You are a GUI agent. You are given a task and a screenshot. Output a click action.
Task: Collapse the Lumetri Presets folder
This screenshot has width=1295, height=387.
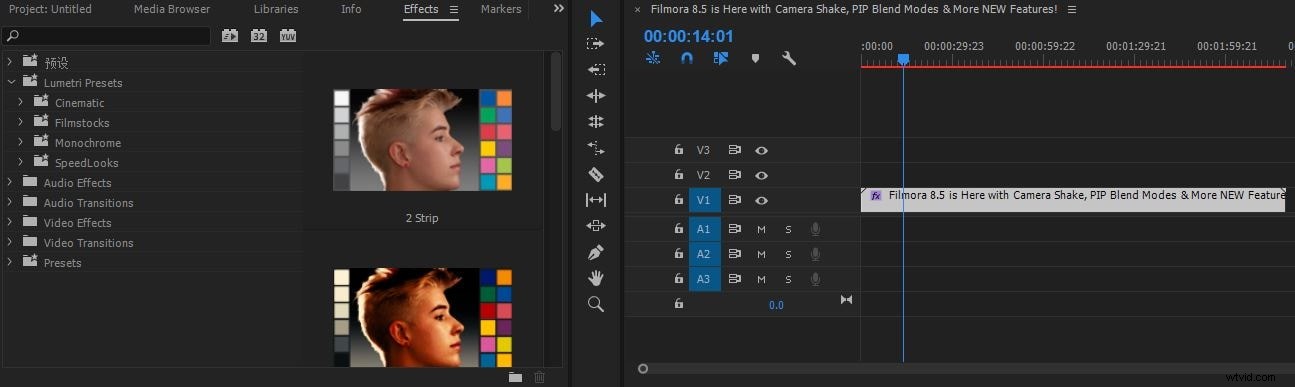point(11,82)
